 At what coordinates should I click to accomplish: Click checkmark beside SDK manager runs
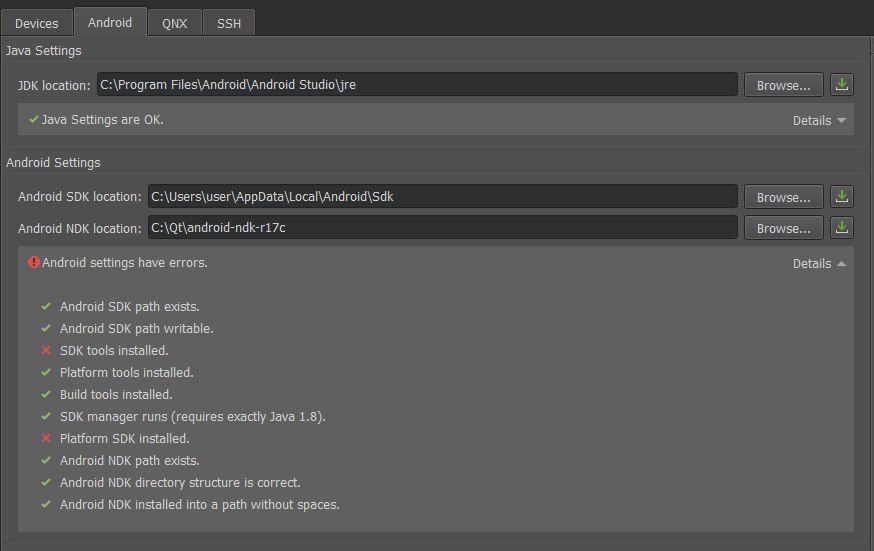[x=46, y=416]
